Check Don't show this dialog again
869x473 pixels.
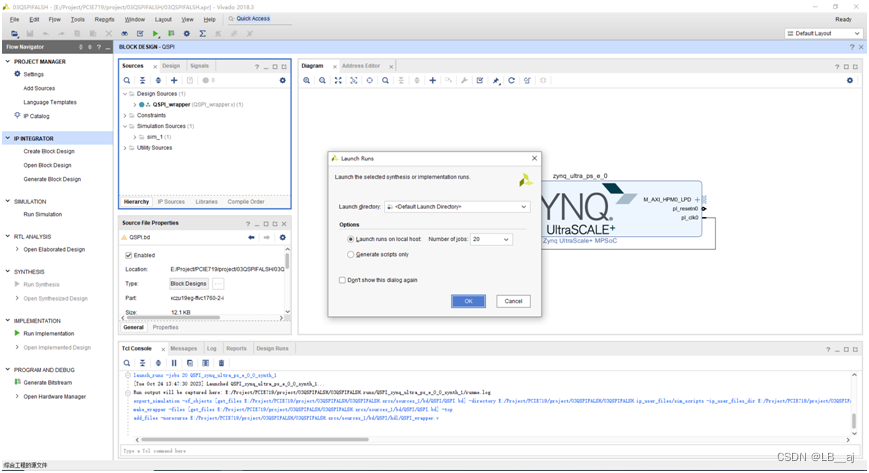tap(342, 280)
